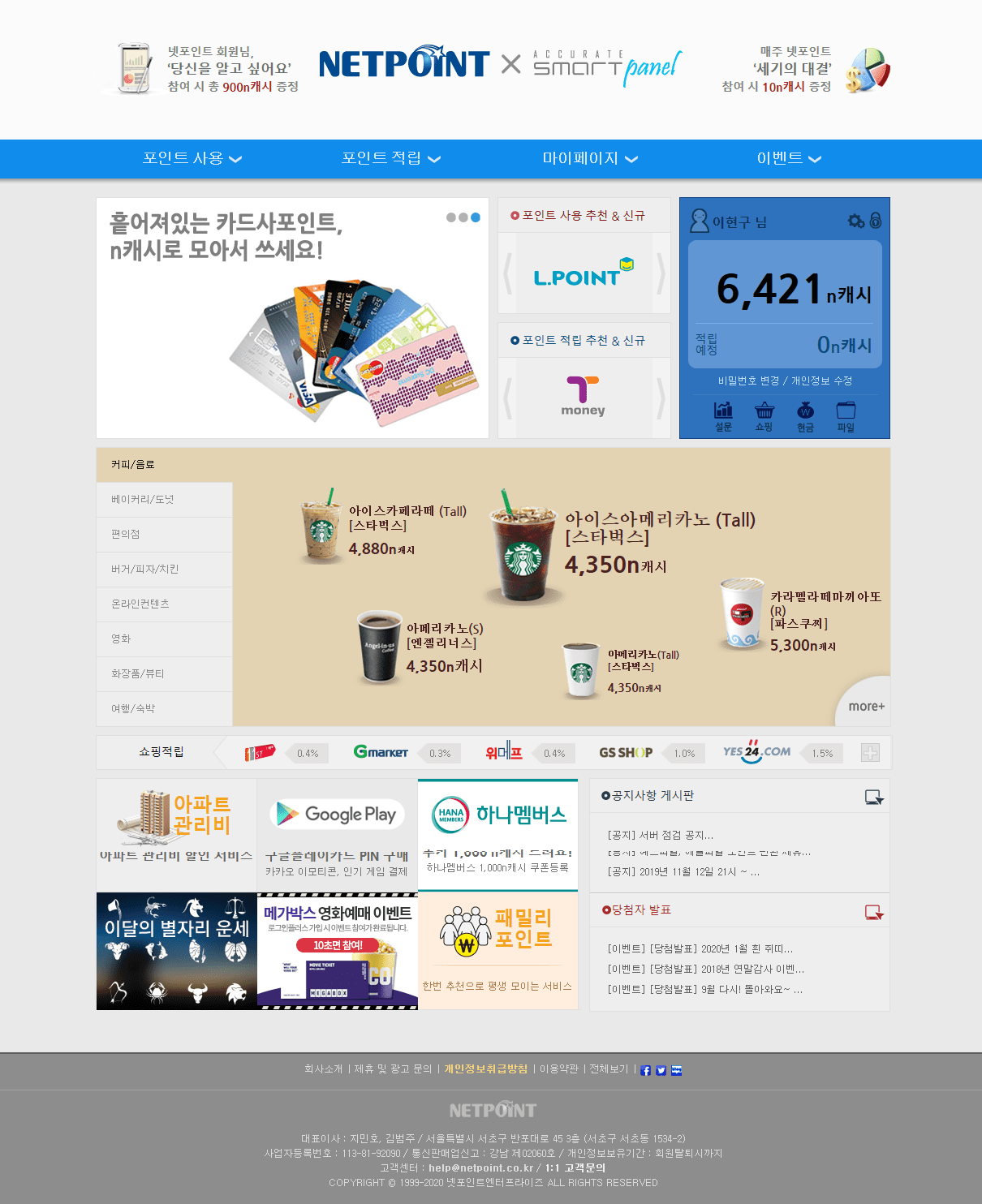Viewport: 982px width, 1204px height.
Task: Click the NETPOINT header logo
Action: point(404,62)
